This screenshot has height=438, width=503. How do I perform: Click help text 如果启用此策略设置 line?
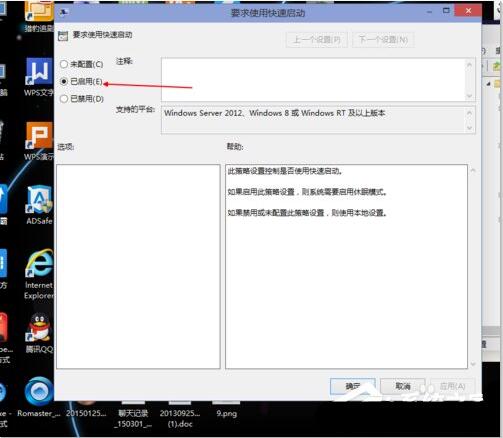[x=307, y=192]
